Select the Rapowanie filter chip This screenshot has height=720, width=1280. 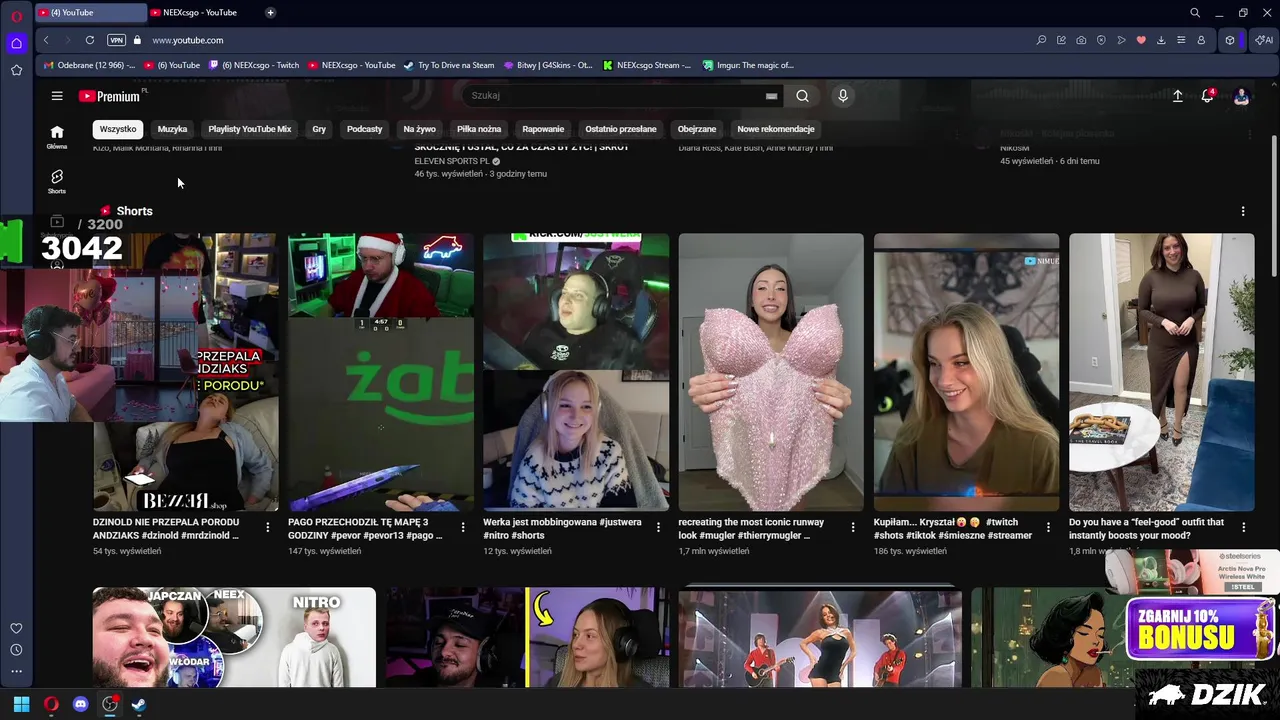point(543,129)
